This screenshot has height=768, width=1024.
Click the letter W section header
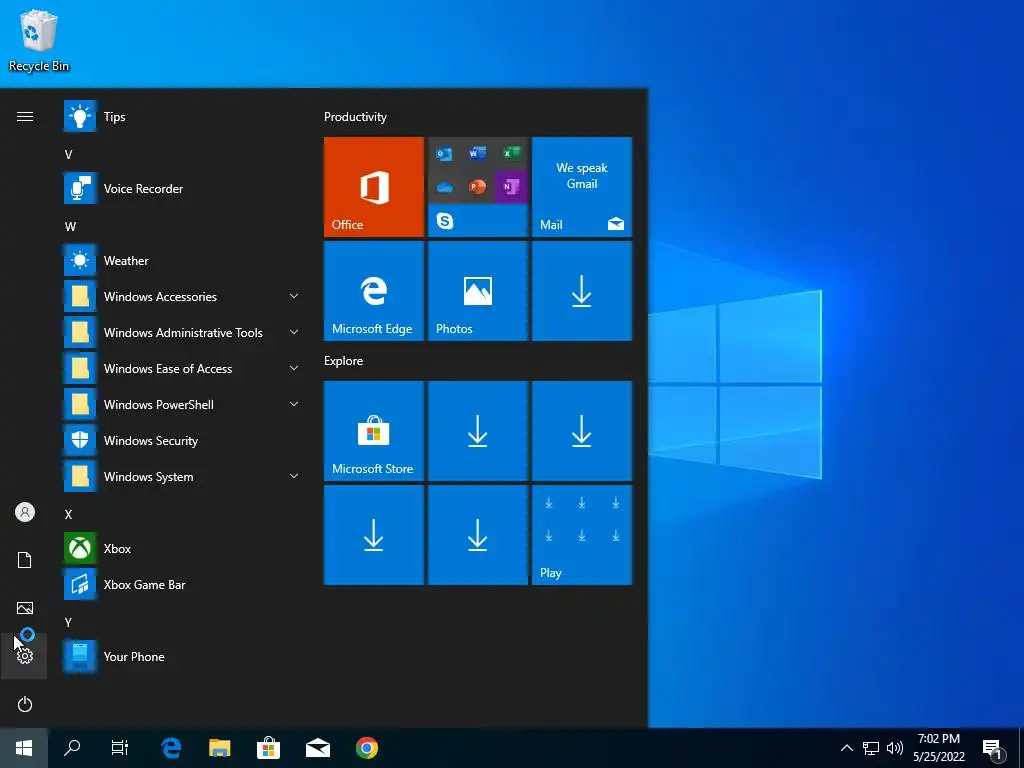(71, 227)
